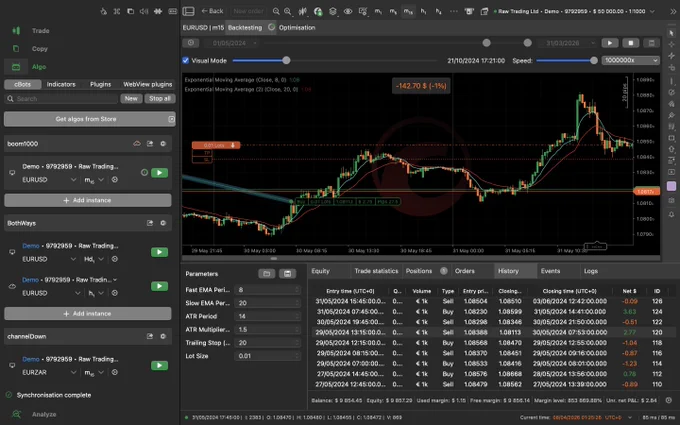The width and height of the screenshot is (680, 425).
Task: Go Back from the chart toolbar
Action: (212, 11)
